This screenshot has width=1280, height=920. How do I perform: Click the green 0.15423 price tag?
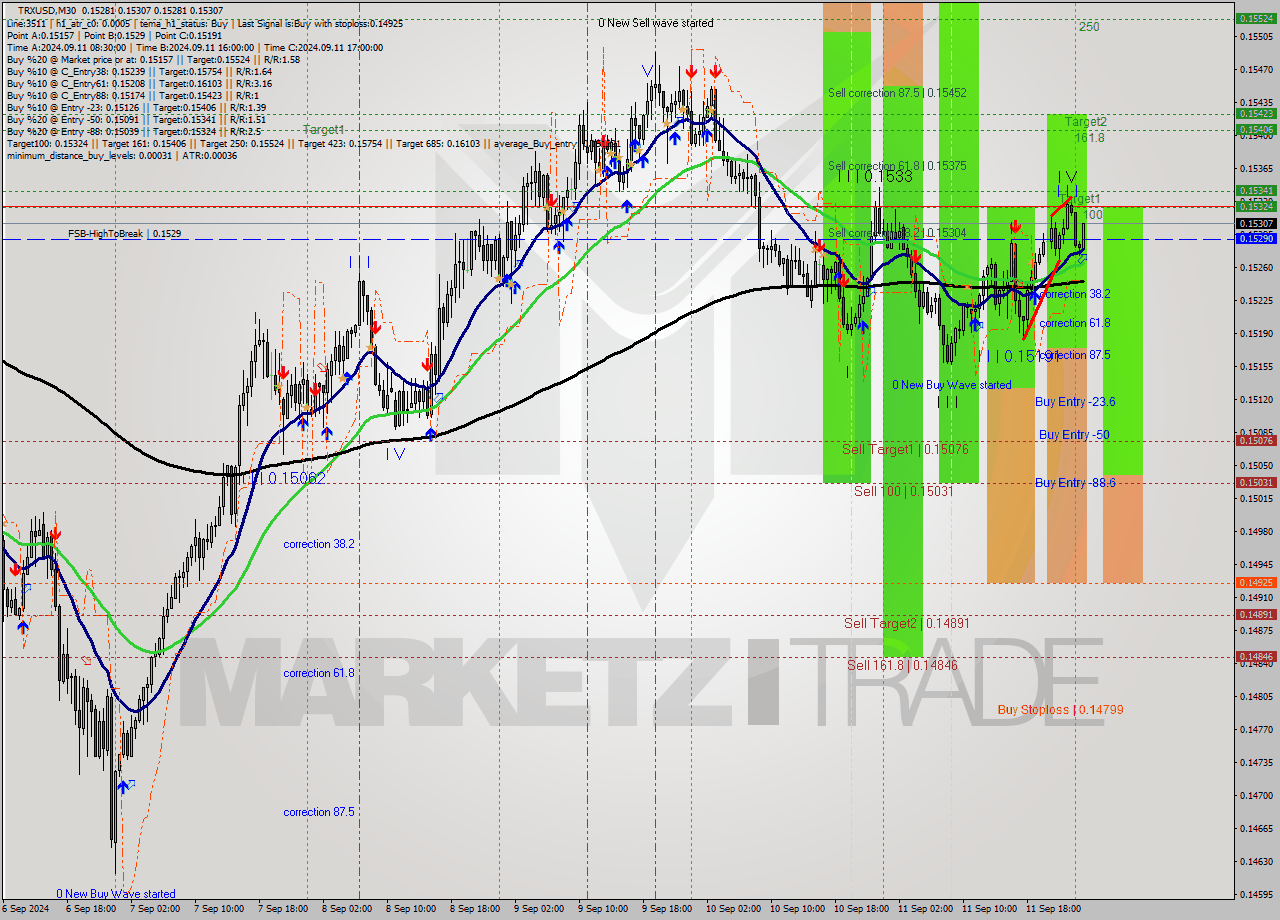1256,115
